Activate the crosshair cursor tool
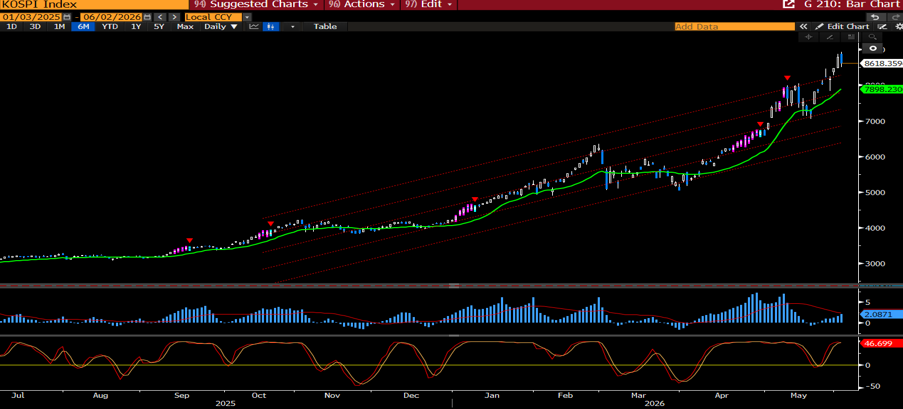The image size is (903, 409). coord(808,37)
